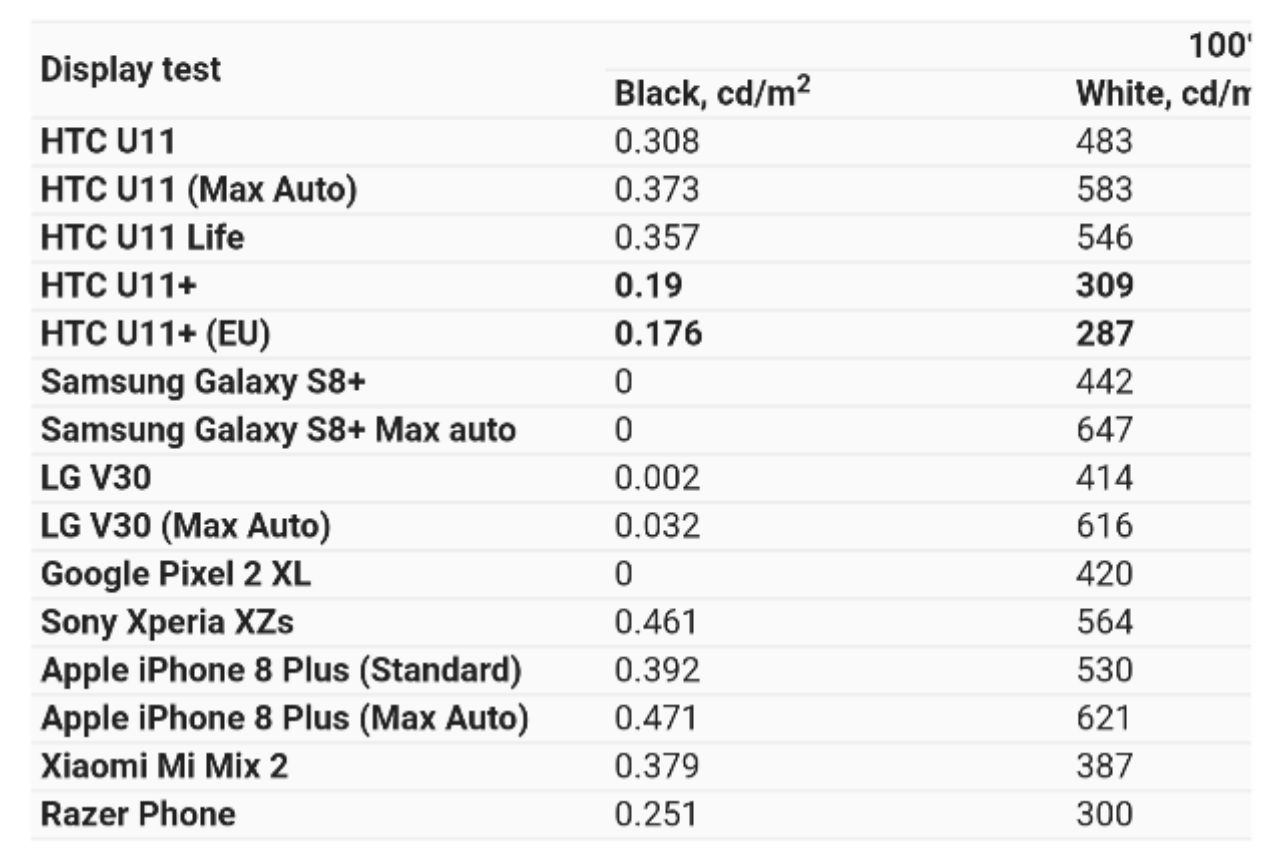Image resolution: width=1280 pixels, height=850 pixels.
Task: Click HTC U11 (Max Auto) row label
Action: point(199,189)
